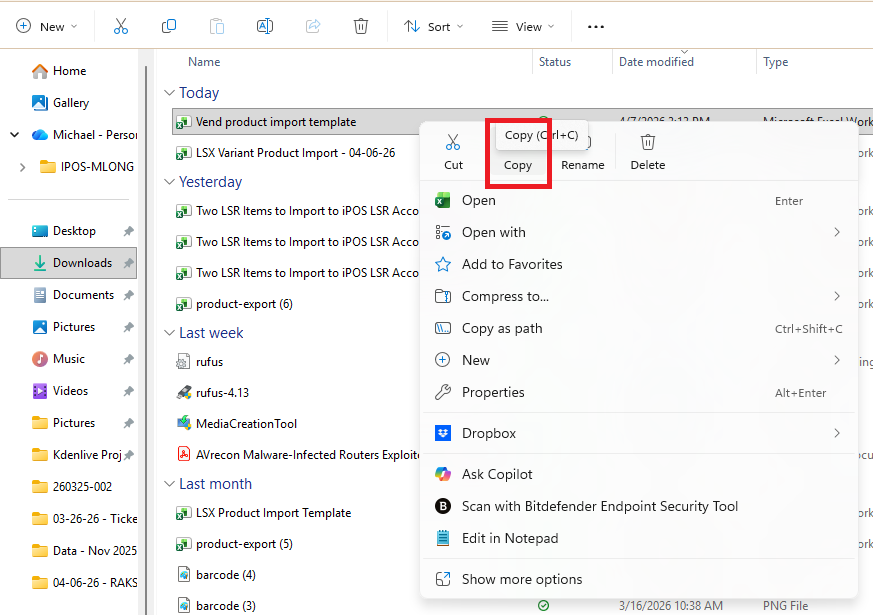Image resolution: width=873 pixels, height=615 pixels.
Task: Click the Share icon in the toolbar
Action: point(313,26)
